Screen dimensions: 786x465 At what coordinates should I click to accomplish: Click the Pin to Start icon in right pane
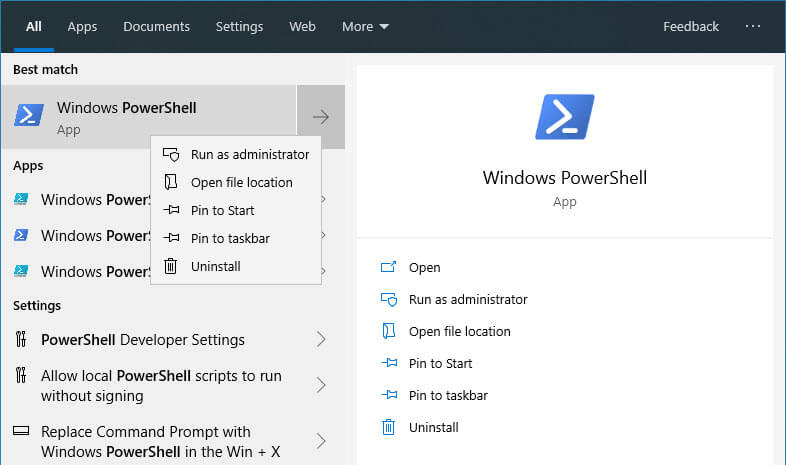(388, 363)
